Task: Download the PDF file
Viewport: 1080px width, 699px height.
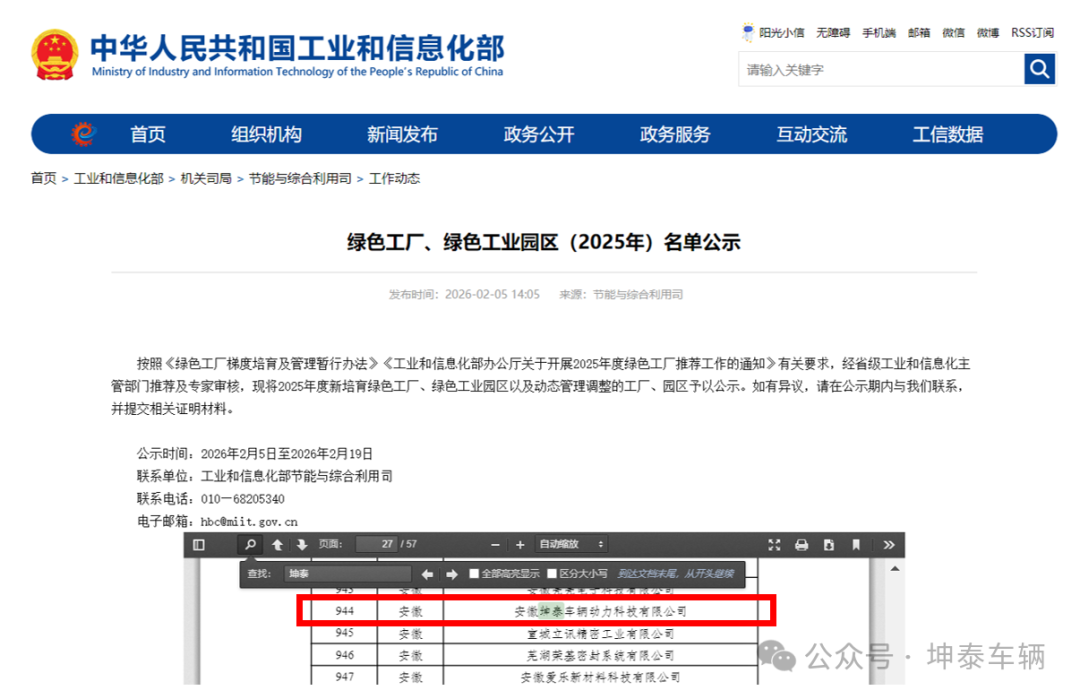Action: [828, 544]
